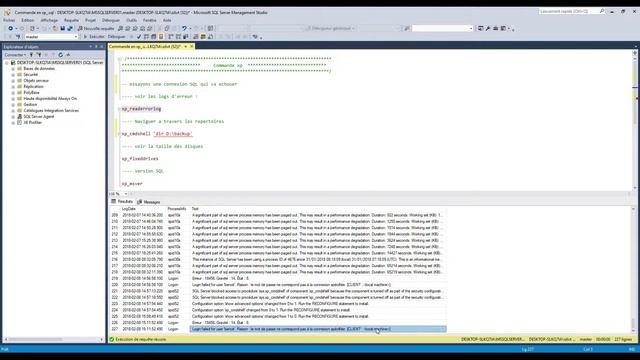Click the Quick Launch search magnifier icon
The width and height of the screenshot is (640, 360).
click(602, 11)
